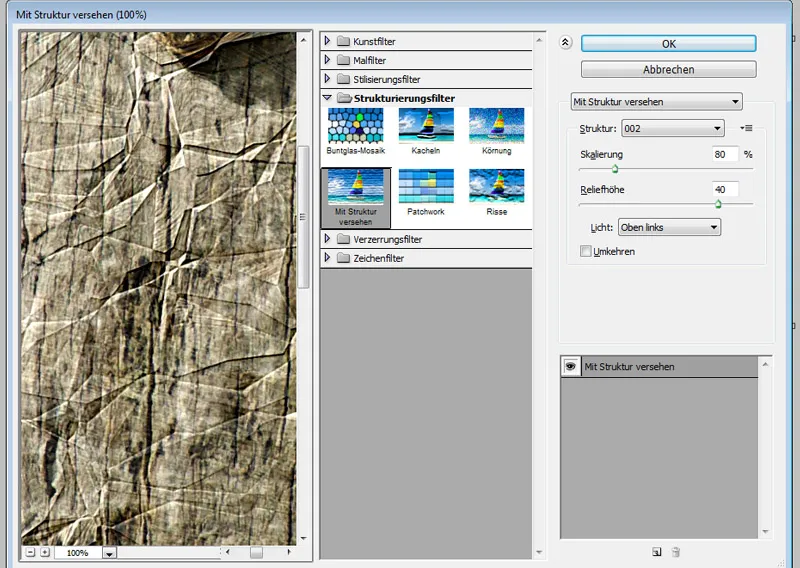800x568 pixels.
Task: Click the textured paper preview image
Action: click(159, 289)
